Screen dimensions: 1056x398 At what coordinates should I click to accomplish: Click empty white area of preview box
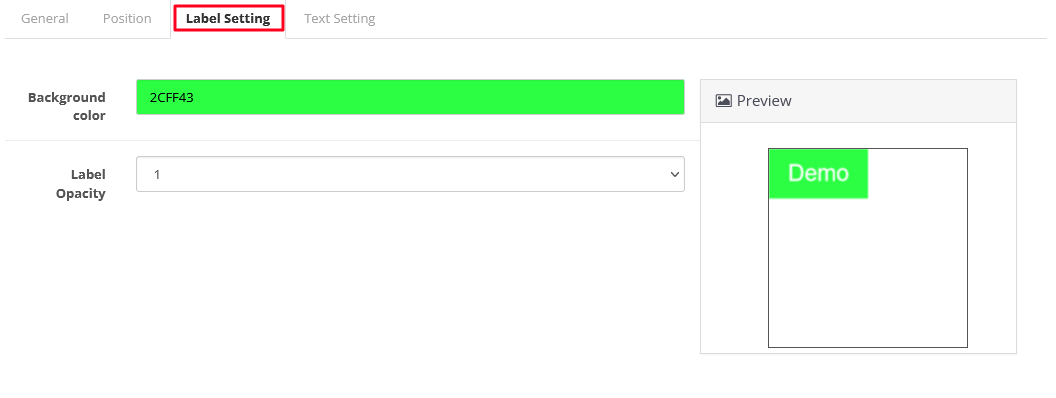(868, 273)
